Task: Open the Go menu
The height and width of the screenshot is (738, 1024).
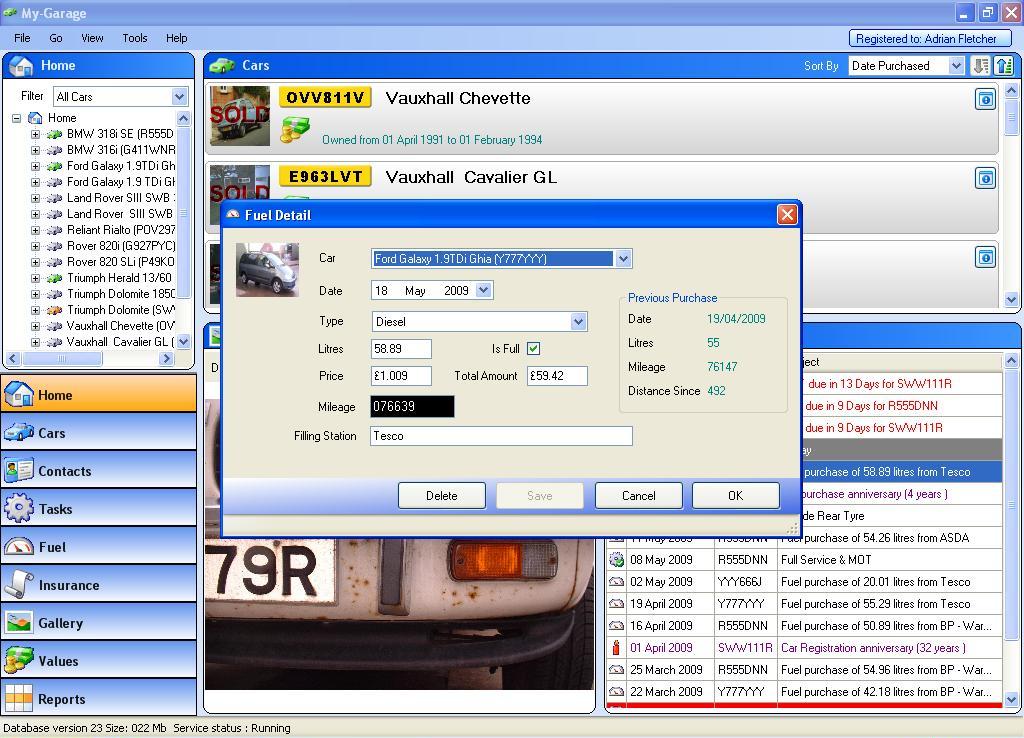Action: click(x=56, y=38)
